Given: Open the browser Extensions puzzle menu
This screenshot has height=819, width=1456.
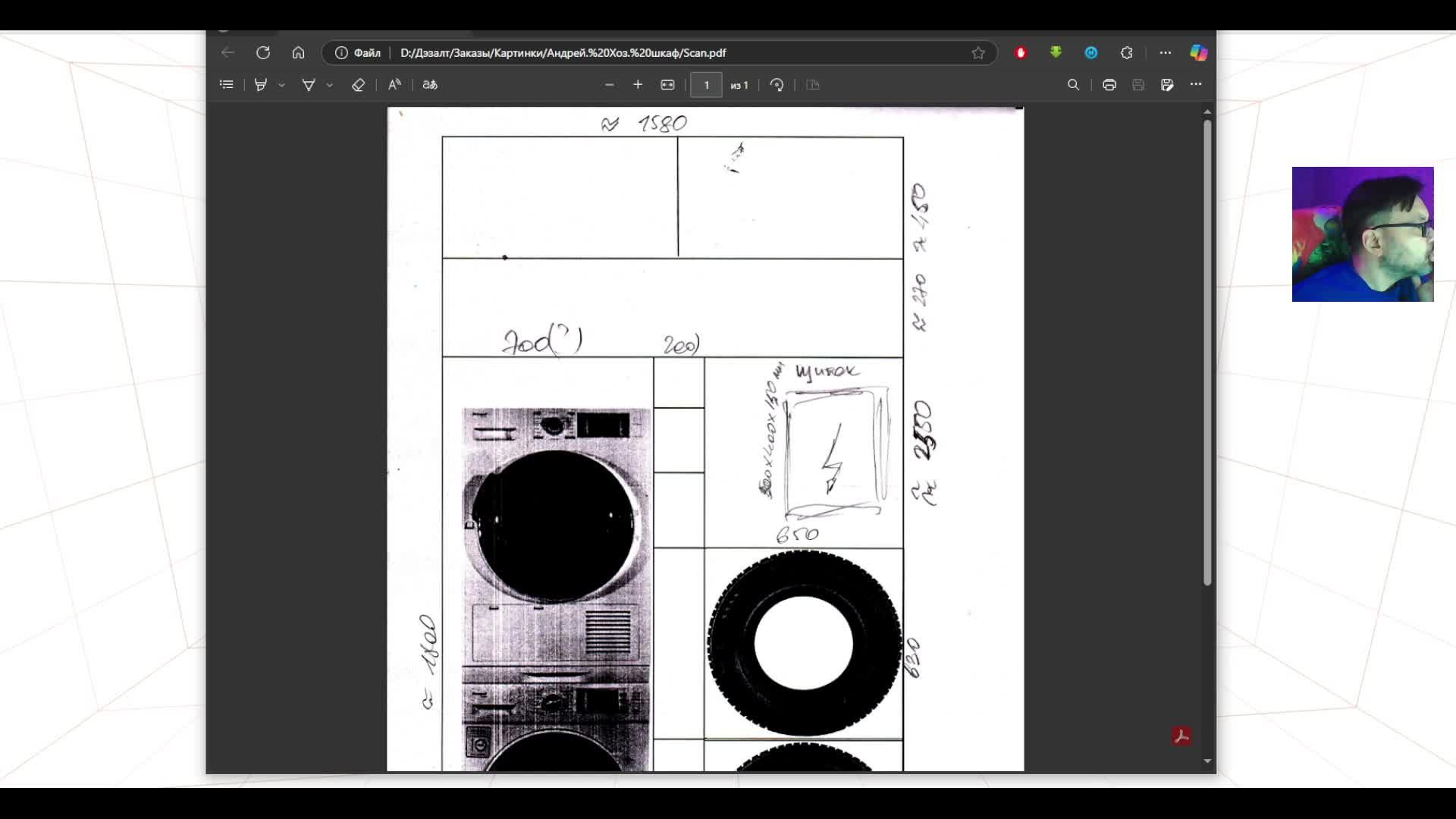Looking at the screenshot, I should point(1127,53).
